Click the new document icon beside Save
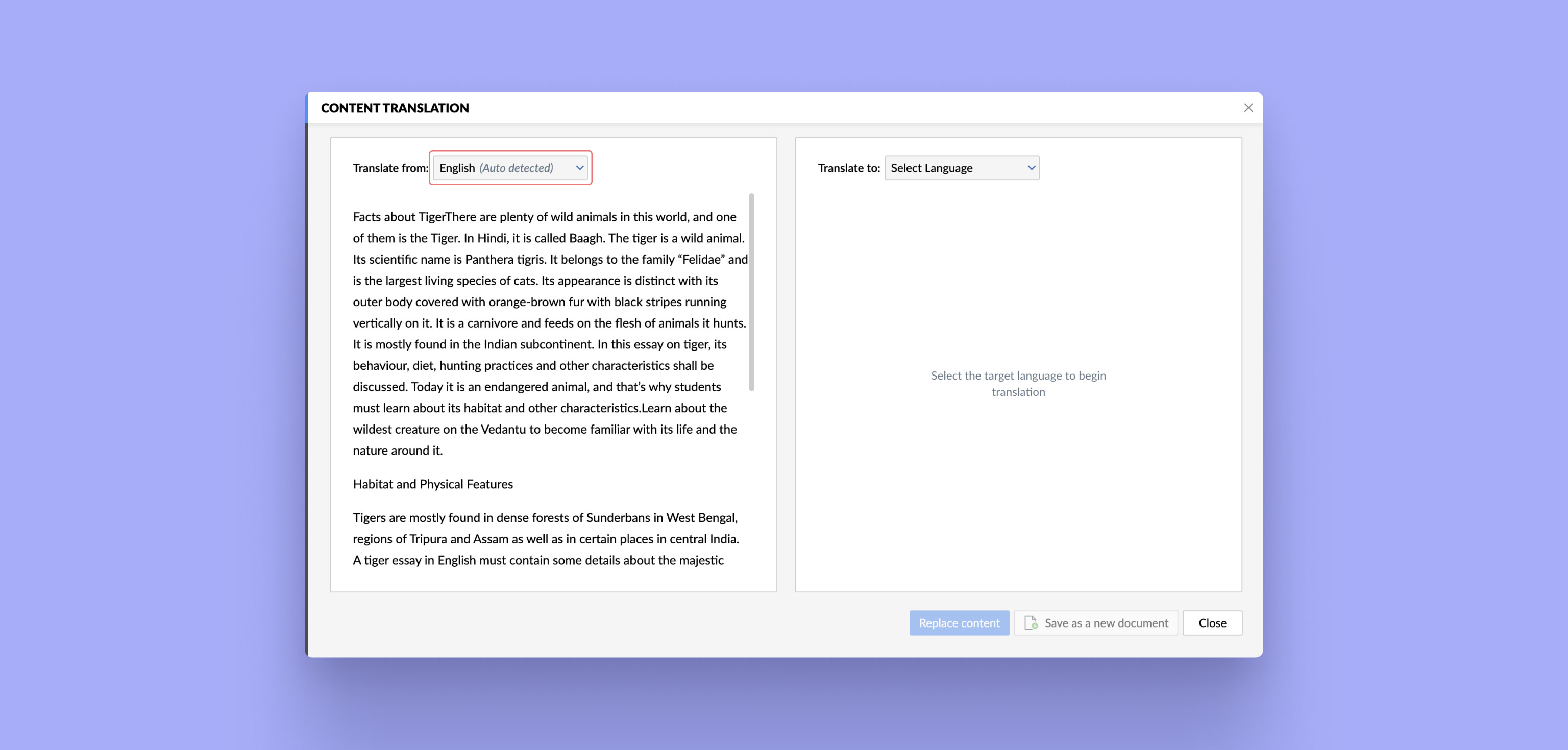Screen dimensions: 1568x750 pyautogui.click(x=1031, y=623)
